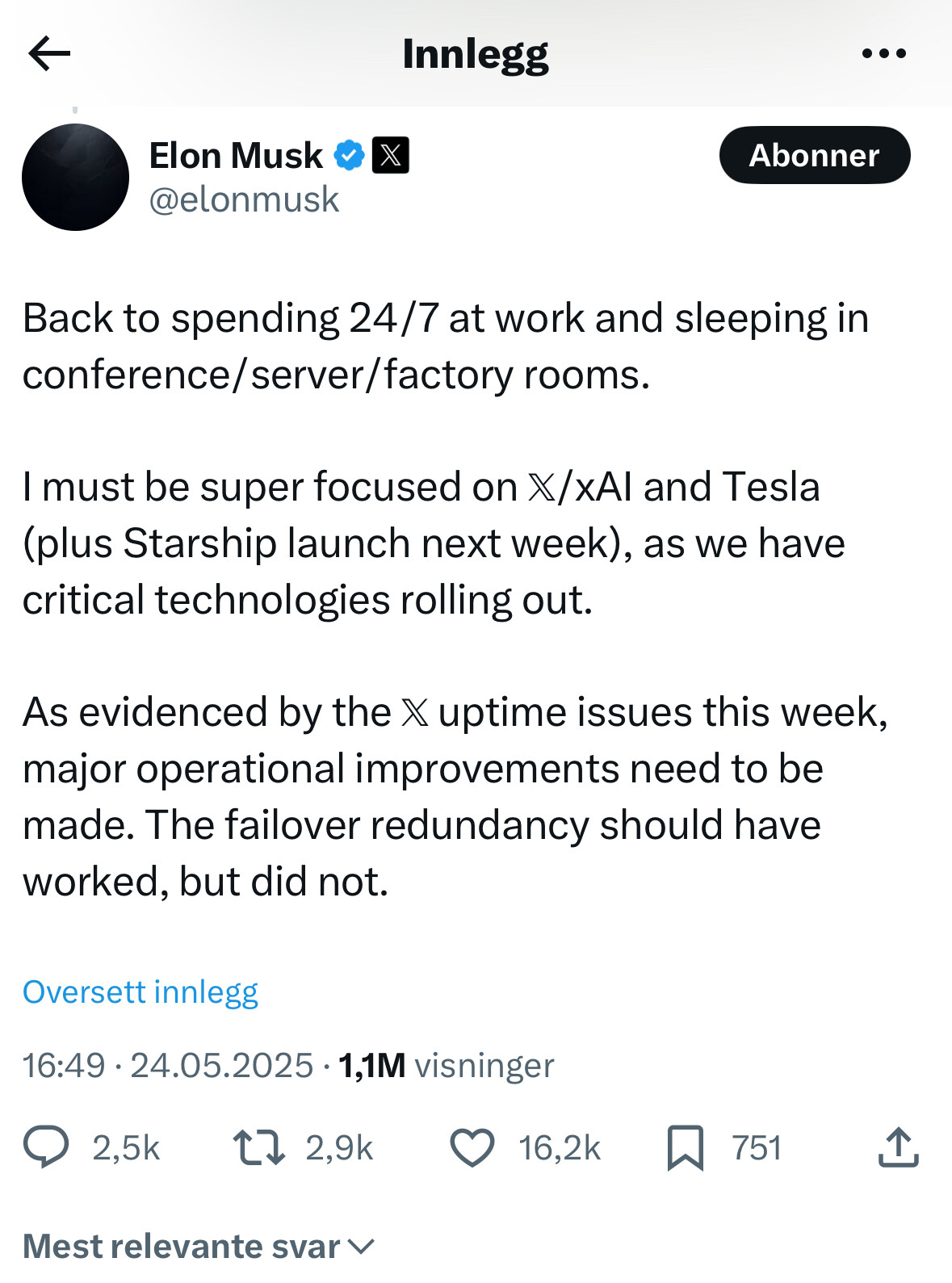This screenshot has height=1283, width=952.
Task: Bookmark the post with bookmark icon
Action: click(x=686, y=1148)
